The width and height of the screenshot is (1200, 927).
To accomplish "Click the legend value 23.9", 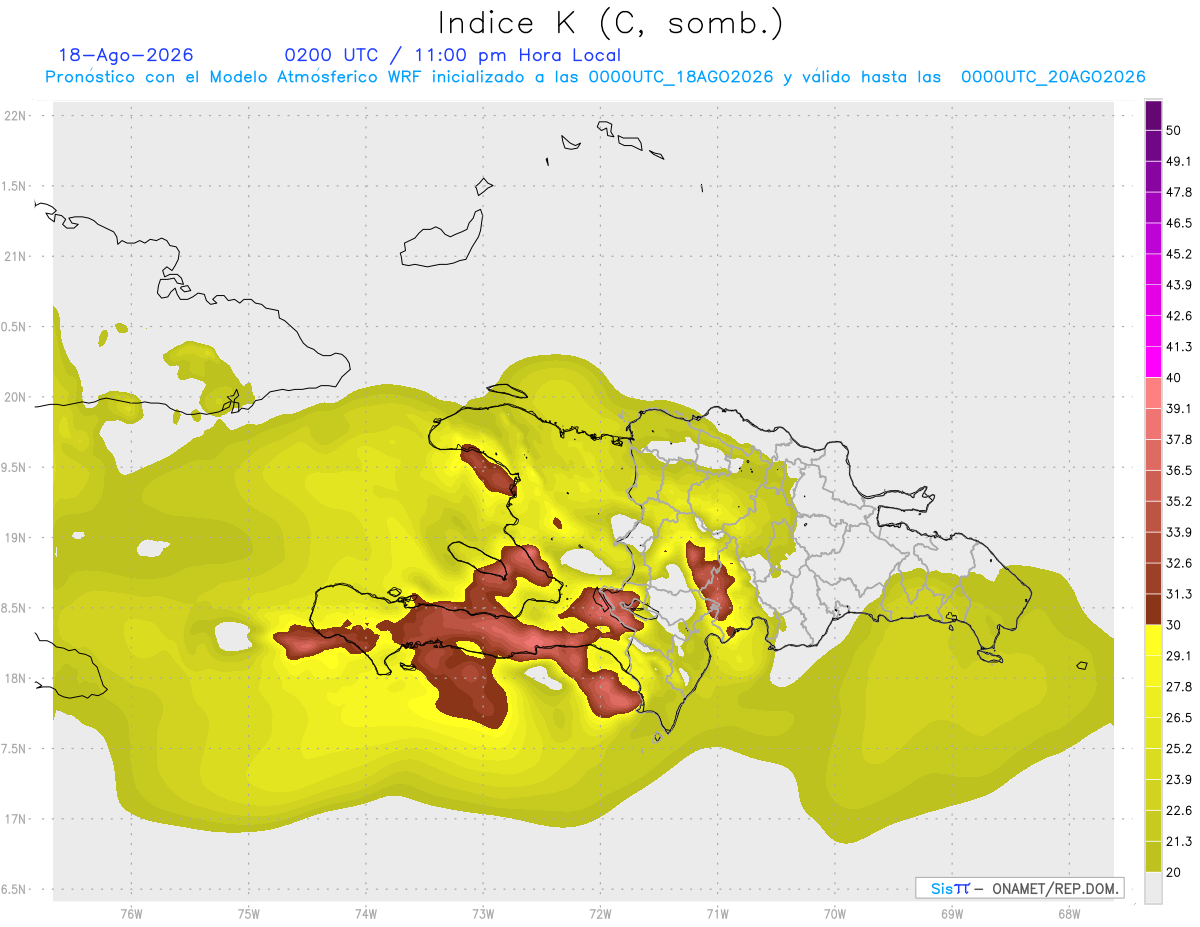I will coord(1178,780).
